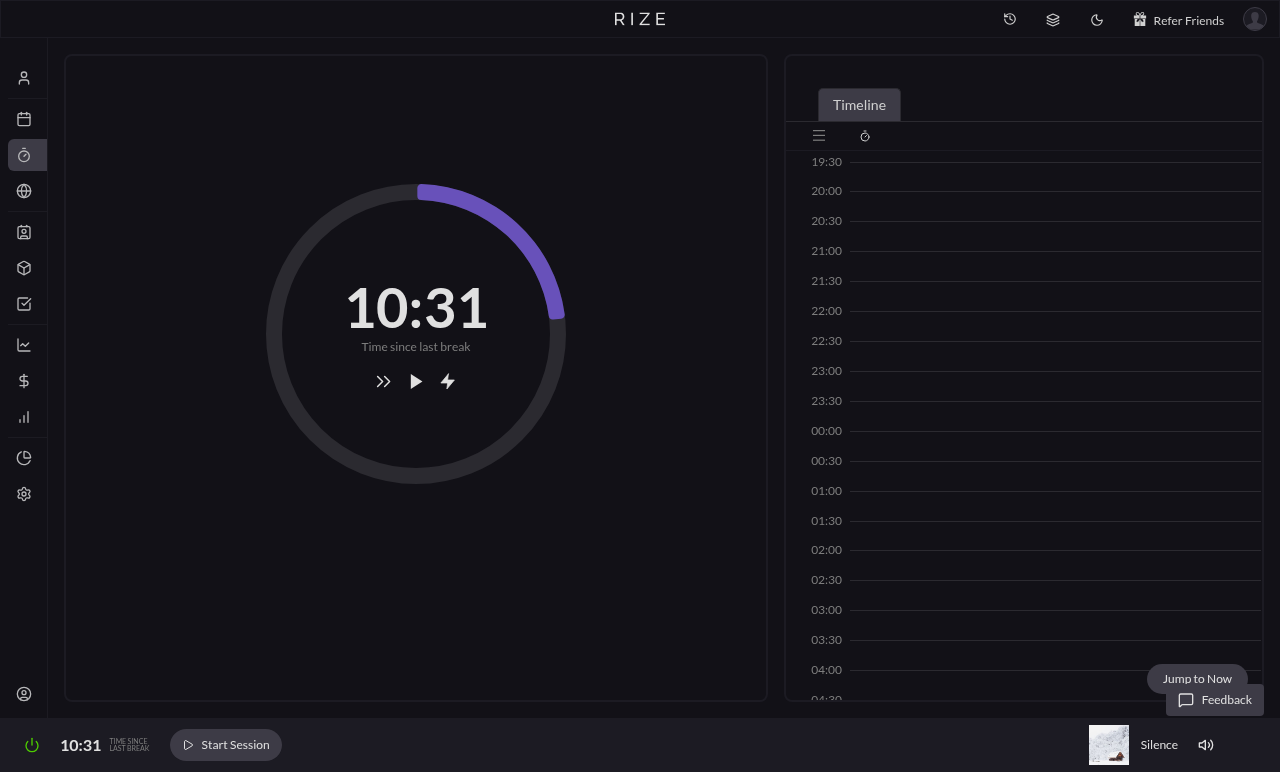Image resolution: width=1280 pixels, height=772 pixels.
Task: Open the pie chart icon in sidebar
Action: click(x=24, y=458)
